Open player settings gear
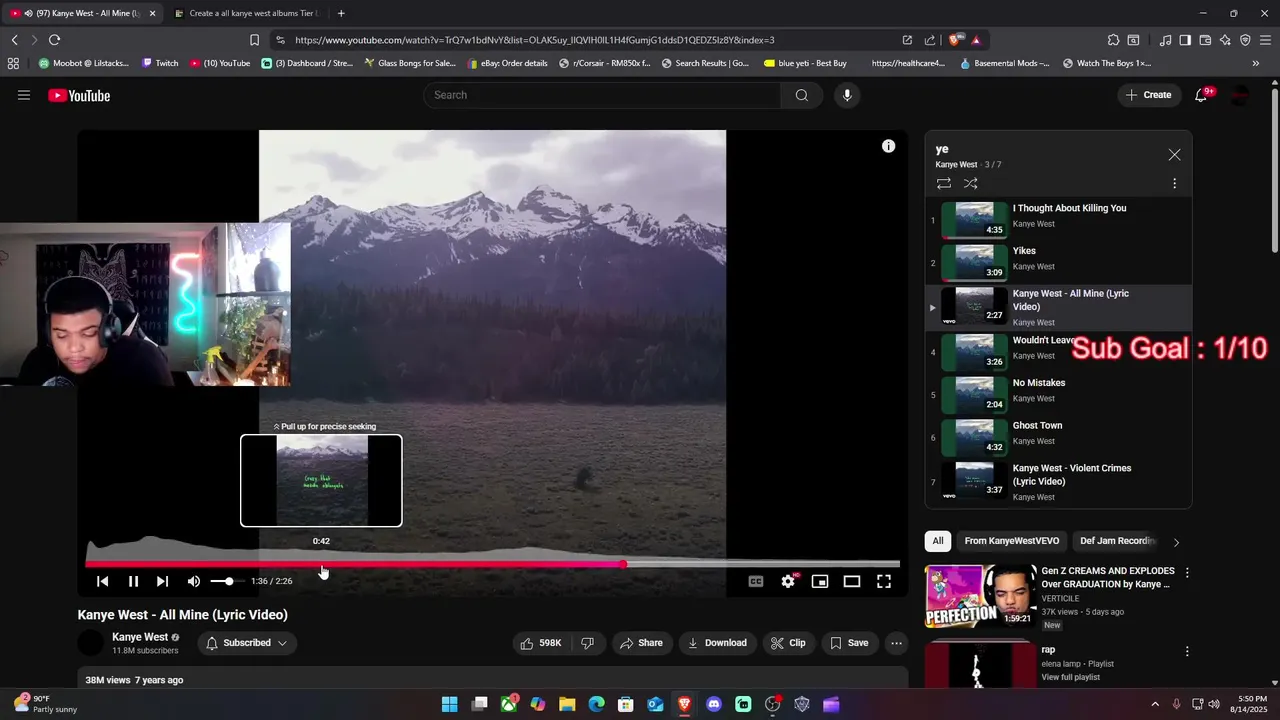 click(x=788, y=581)
